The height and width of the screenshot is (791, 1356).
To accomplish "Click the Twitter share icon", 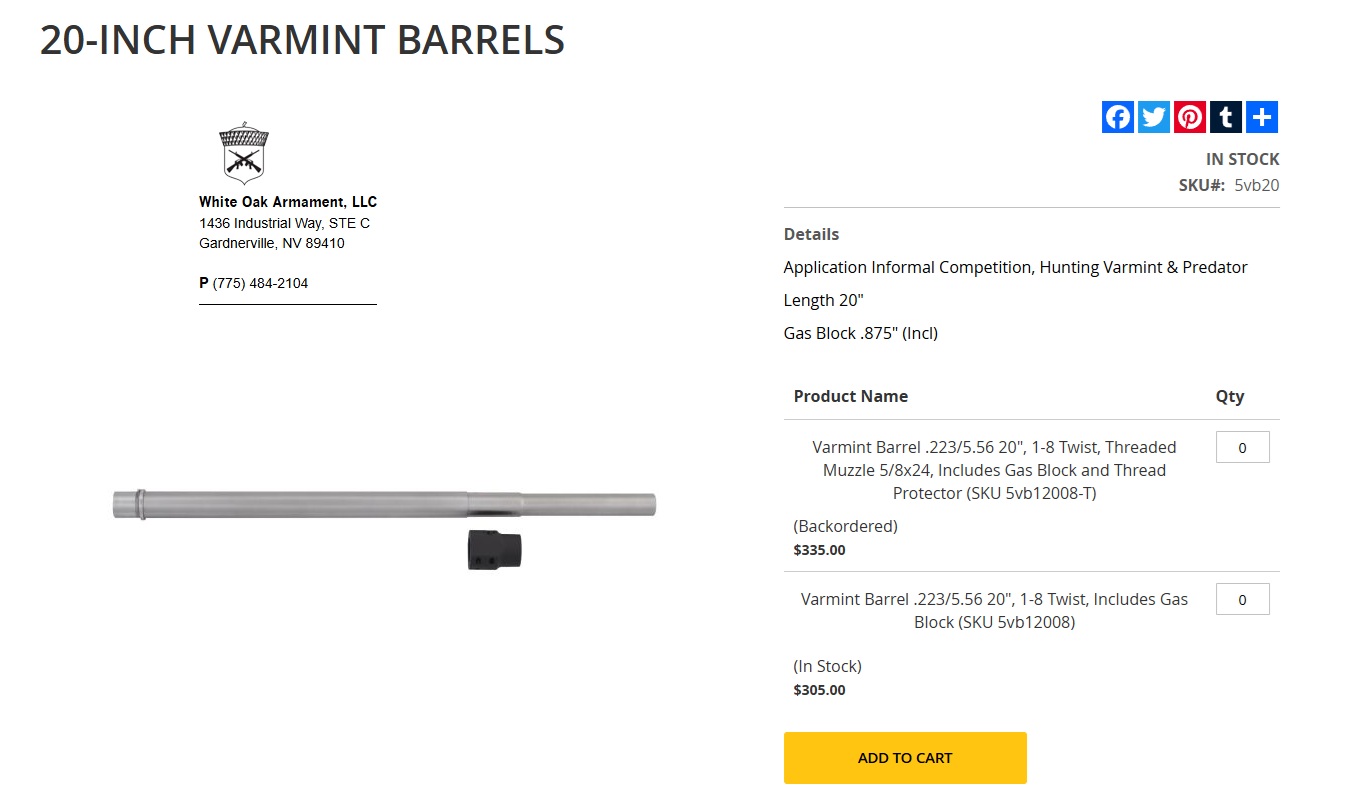I will [x=1154, y=117].
